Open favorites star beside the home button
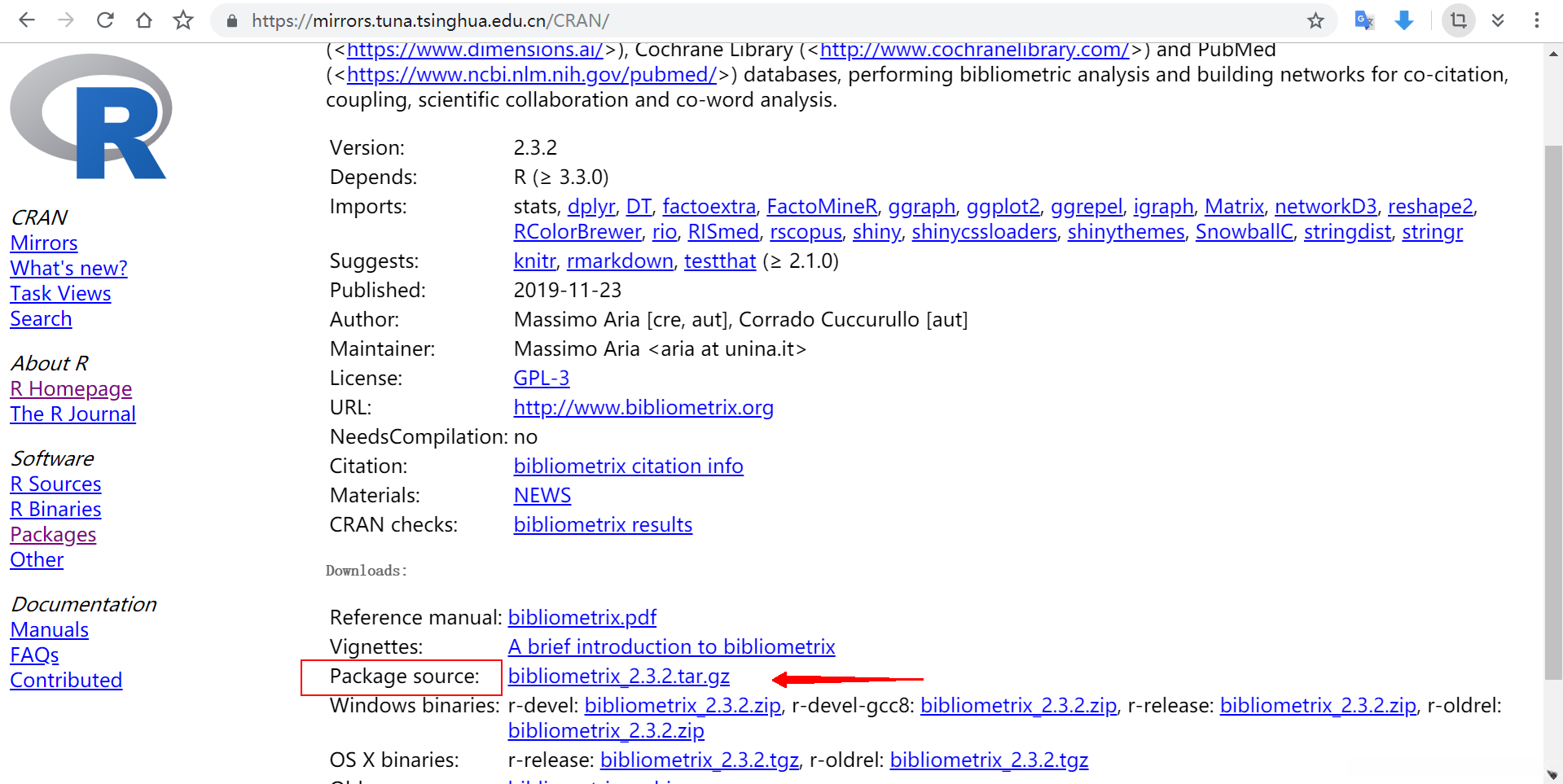Screen dimensions: 1563x784 (183, 20)
